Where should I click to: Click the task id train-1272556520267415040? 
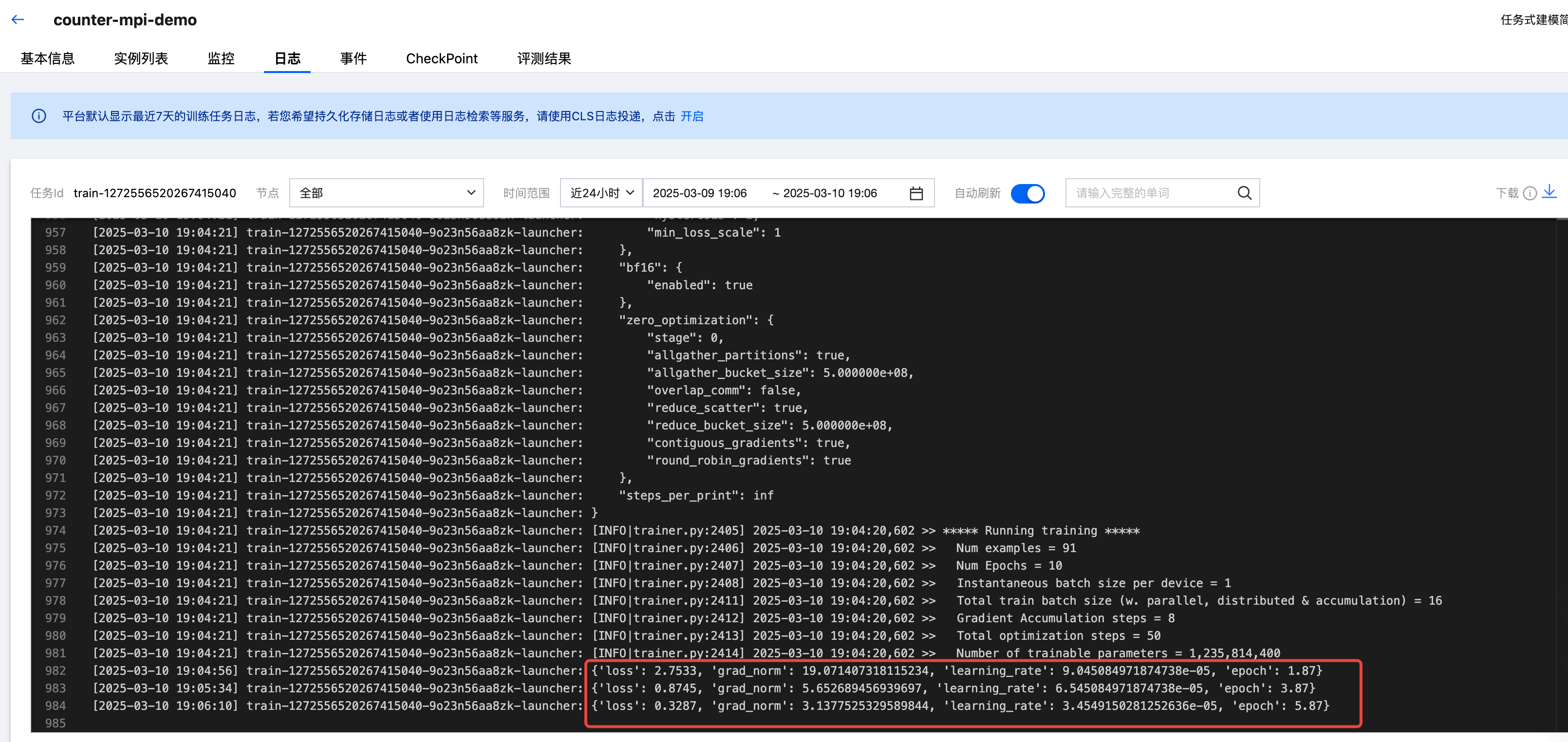point(155,193)
